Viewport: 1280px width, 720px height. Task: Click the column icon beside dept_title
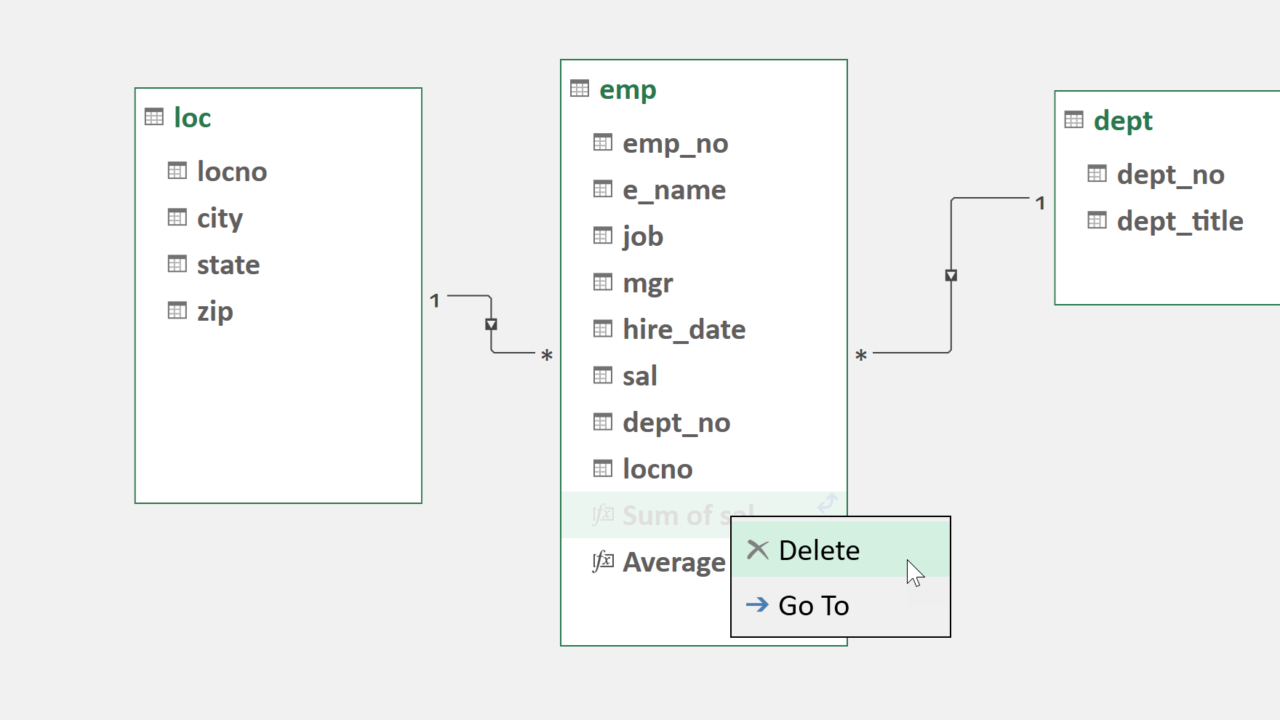click(1097, 221)
